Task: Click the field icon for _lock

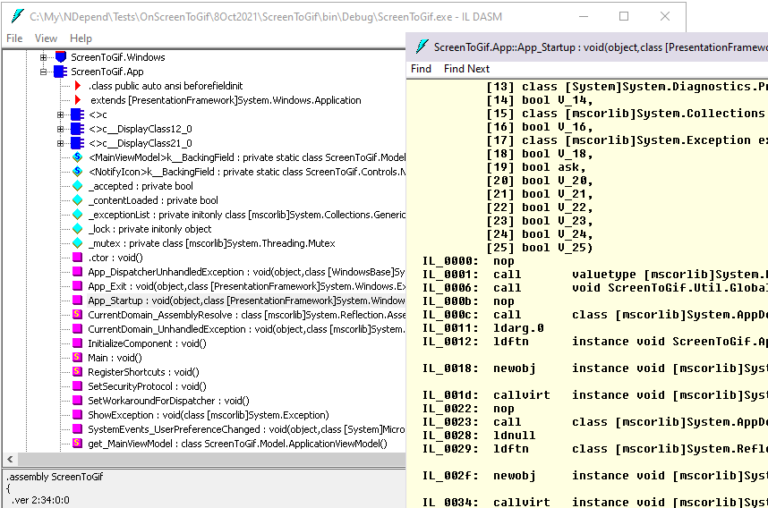Action: pos(77,229)
